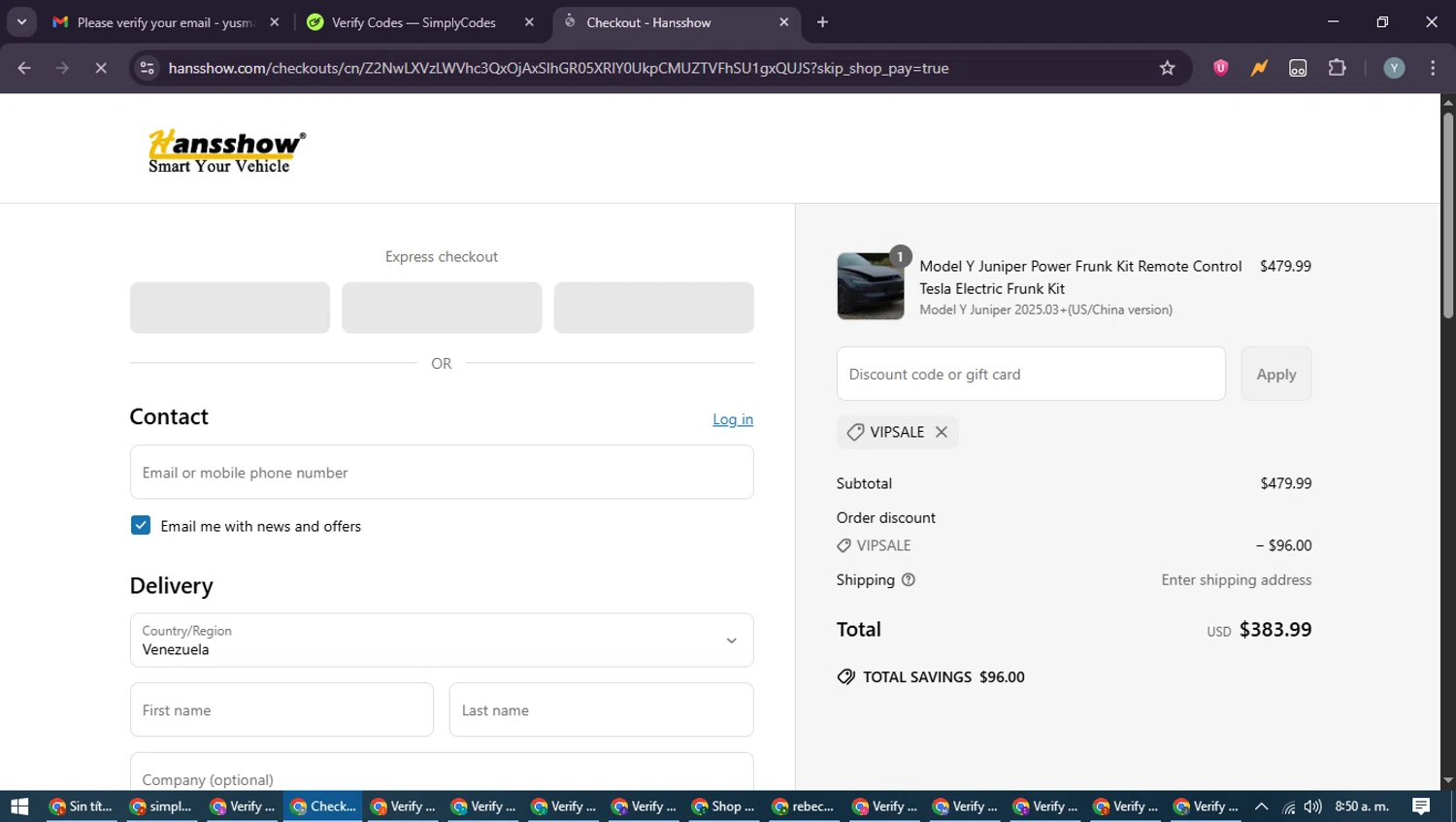Open new browser tab with plus

(x=822, y=22)
